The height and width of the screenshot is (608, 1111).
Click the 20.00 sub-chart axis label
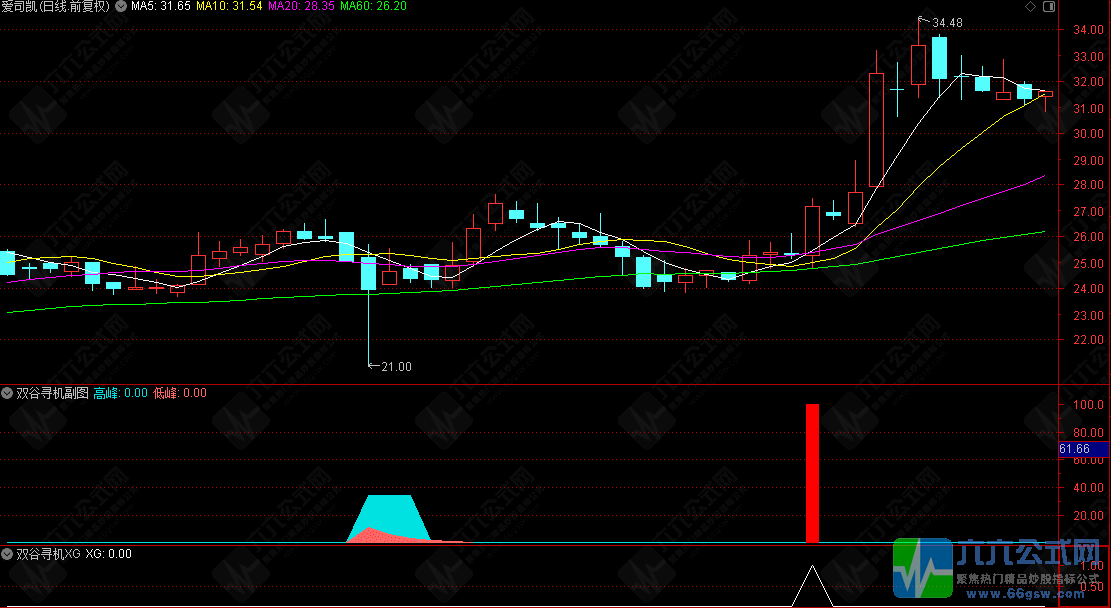(1088, 515)
